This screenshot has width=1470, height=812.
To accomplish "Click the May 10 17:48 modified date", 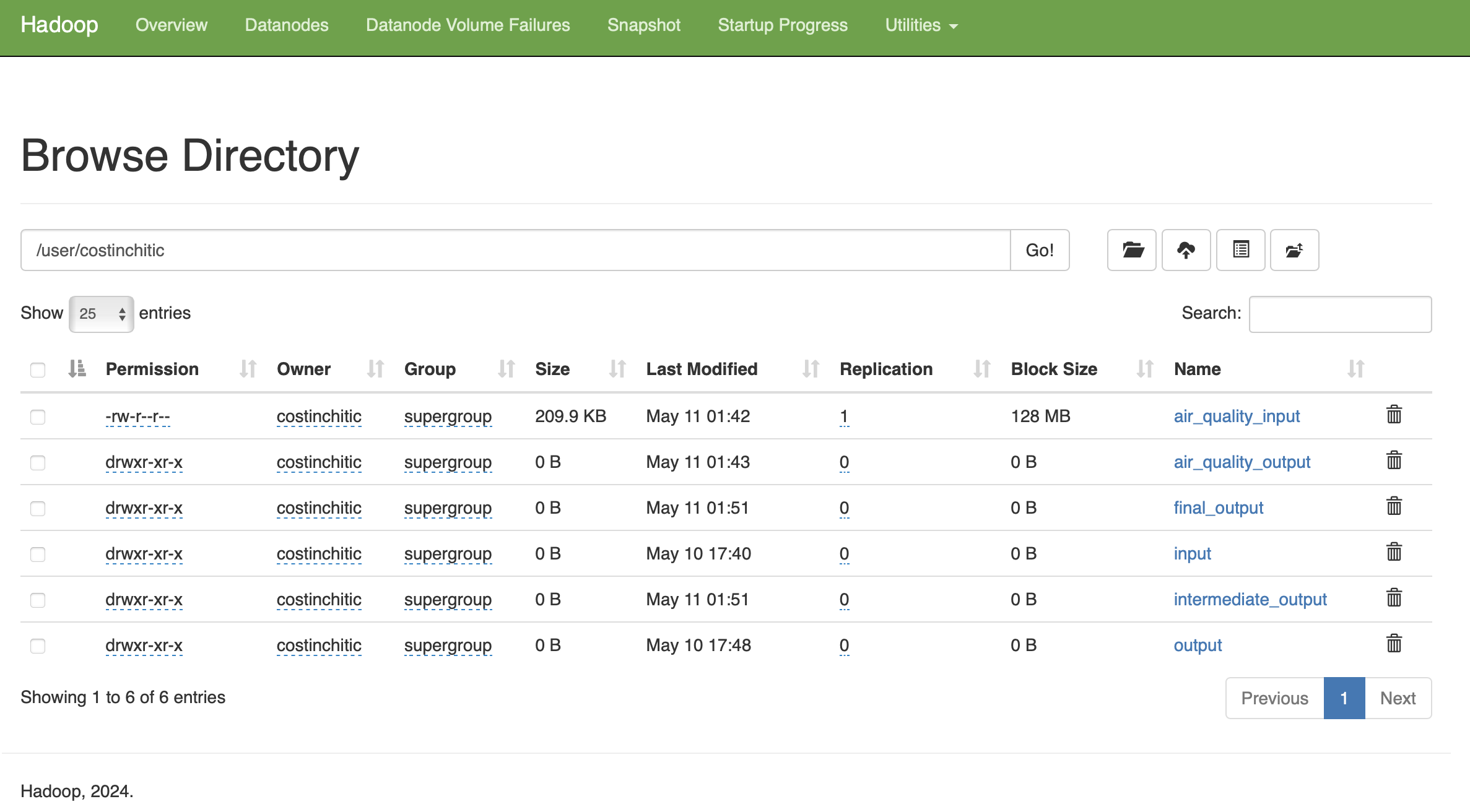I will click(x=698, y=645).
